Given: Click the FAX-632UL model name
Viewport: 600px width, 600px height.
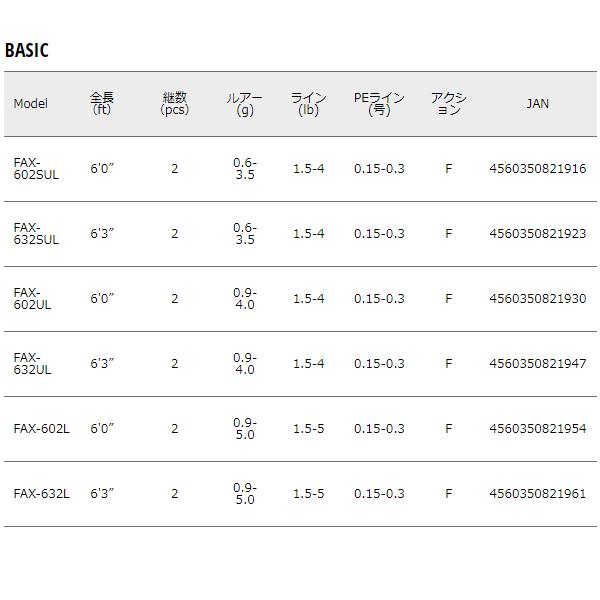Looking at the screenshot, I should pos(32,364).
